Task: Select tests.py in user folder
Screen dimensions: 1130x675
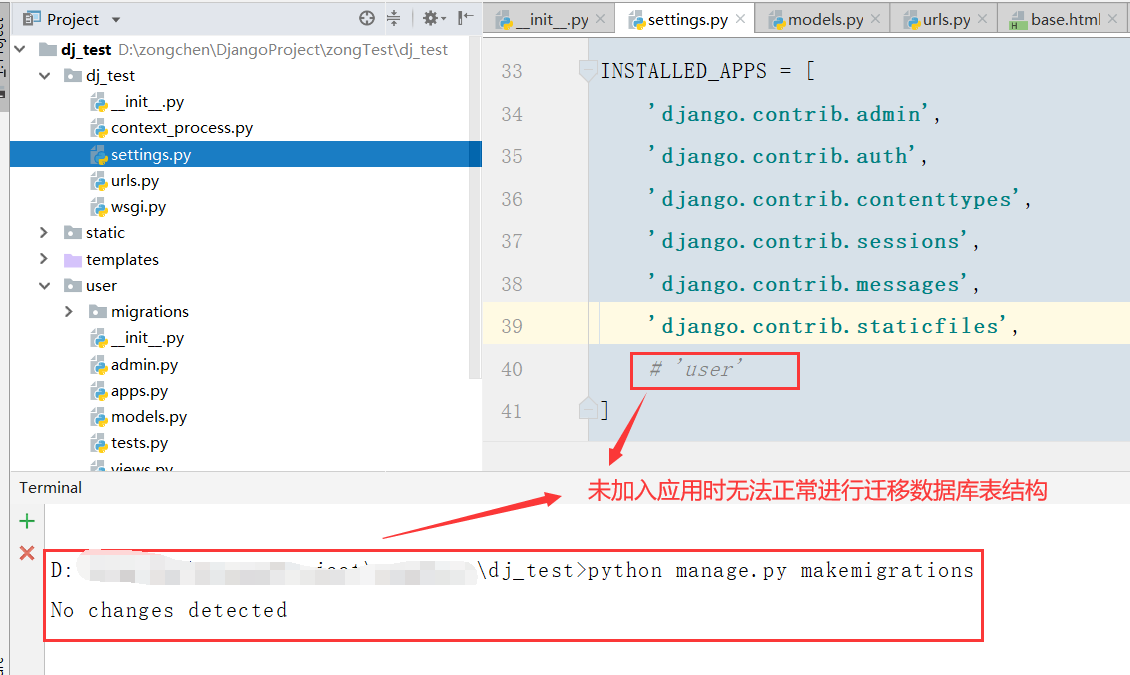Action: pyautogui.click(x=139, y=442)
